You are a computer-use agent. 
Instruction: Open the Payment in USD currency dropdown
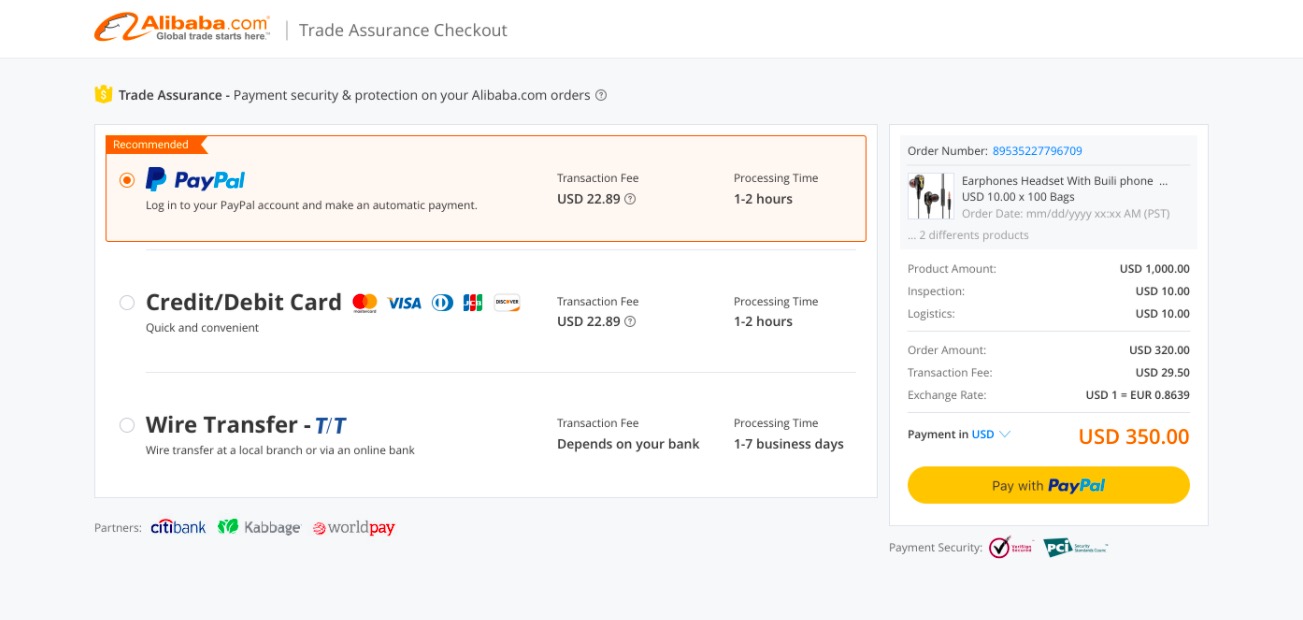pyautogui.click(x=991, y=434)
